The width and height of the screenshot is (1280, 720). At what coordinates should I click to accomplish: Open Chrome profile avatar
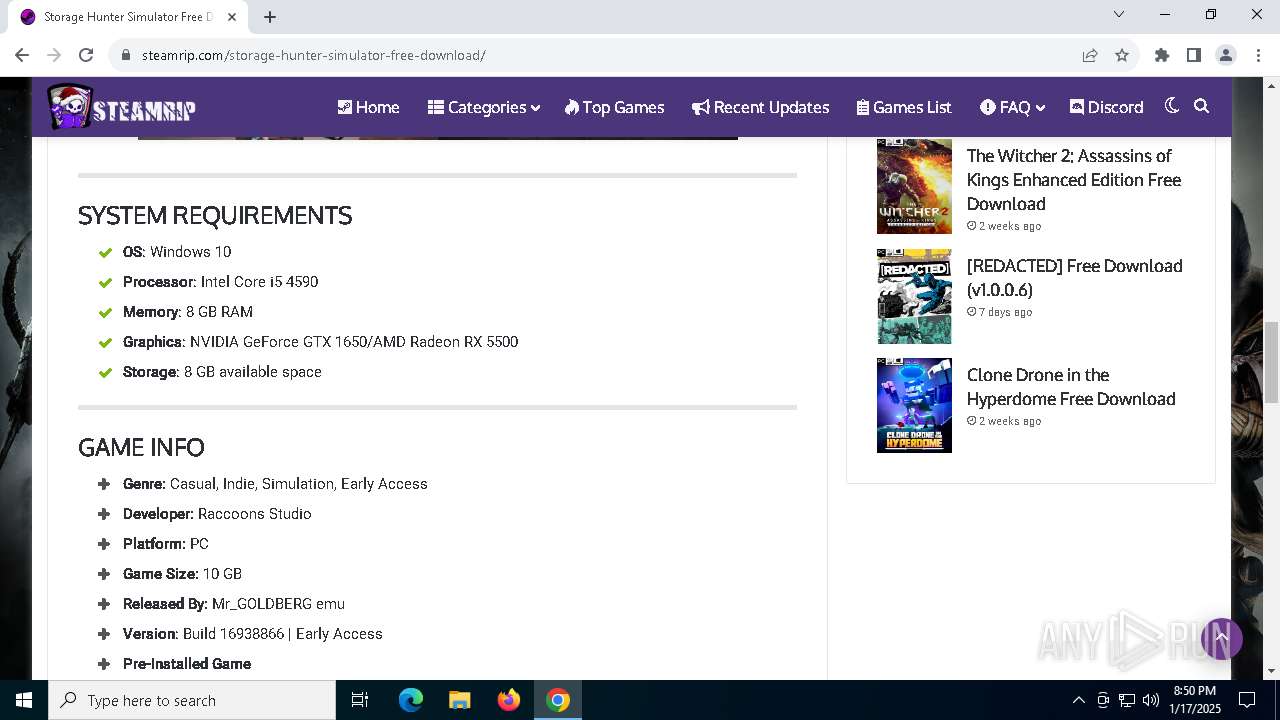[x=1226, y=55]
